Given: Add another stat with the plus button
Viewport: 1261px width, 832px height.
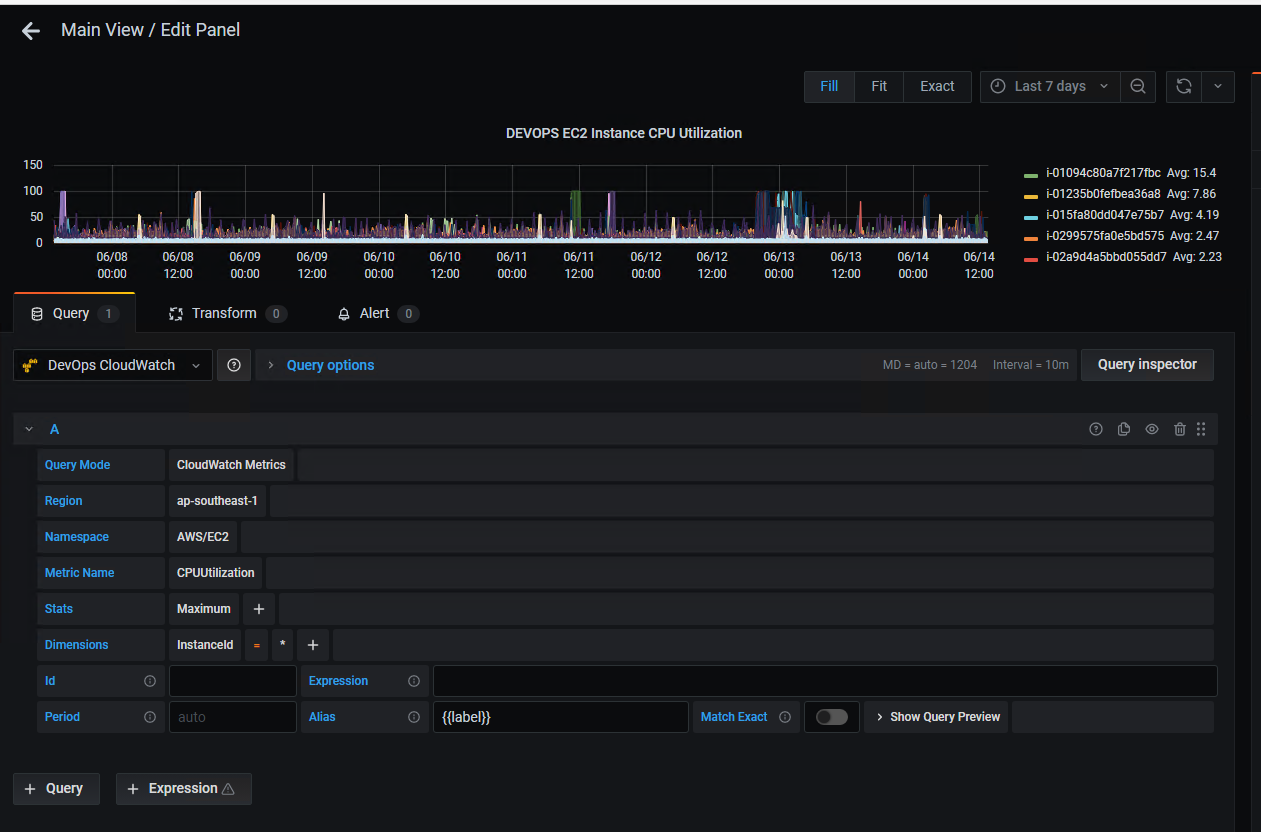Looking at the screenshot, I should 259,609.
